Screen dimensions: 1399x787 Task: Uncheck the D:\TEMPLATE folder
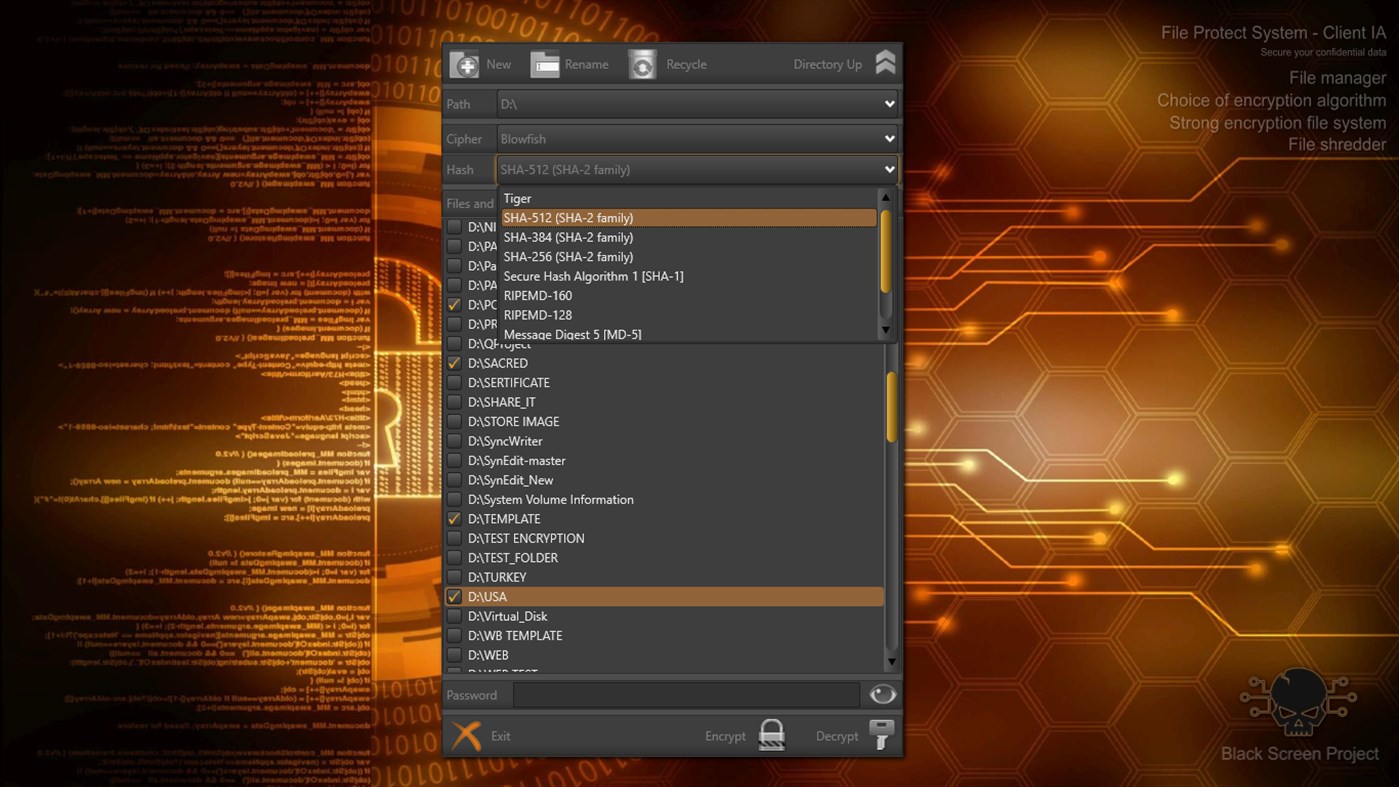(x=454, y=518)
